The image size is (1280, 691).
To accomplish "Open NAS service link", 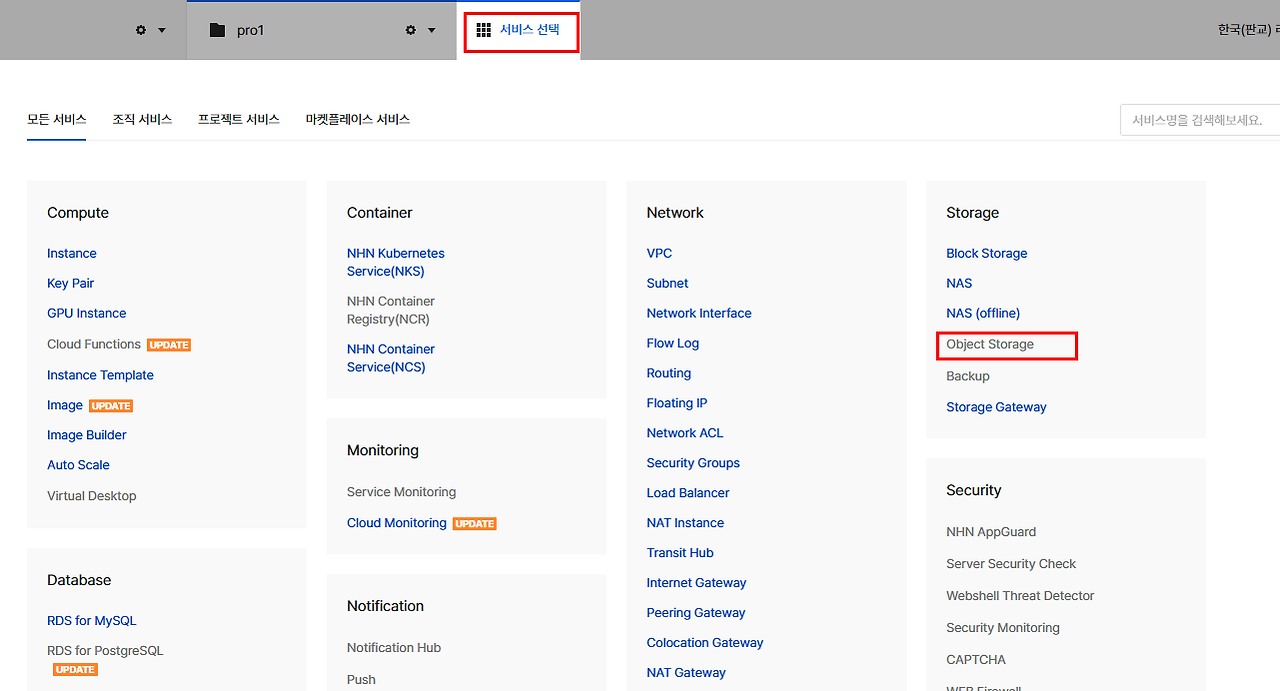I will [x=959, y=283].
